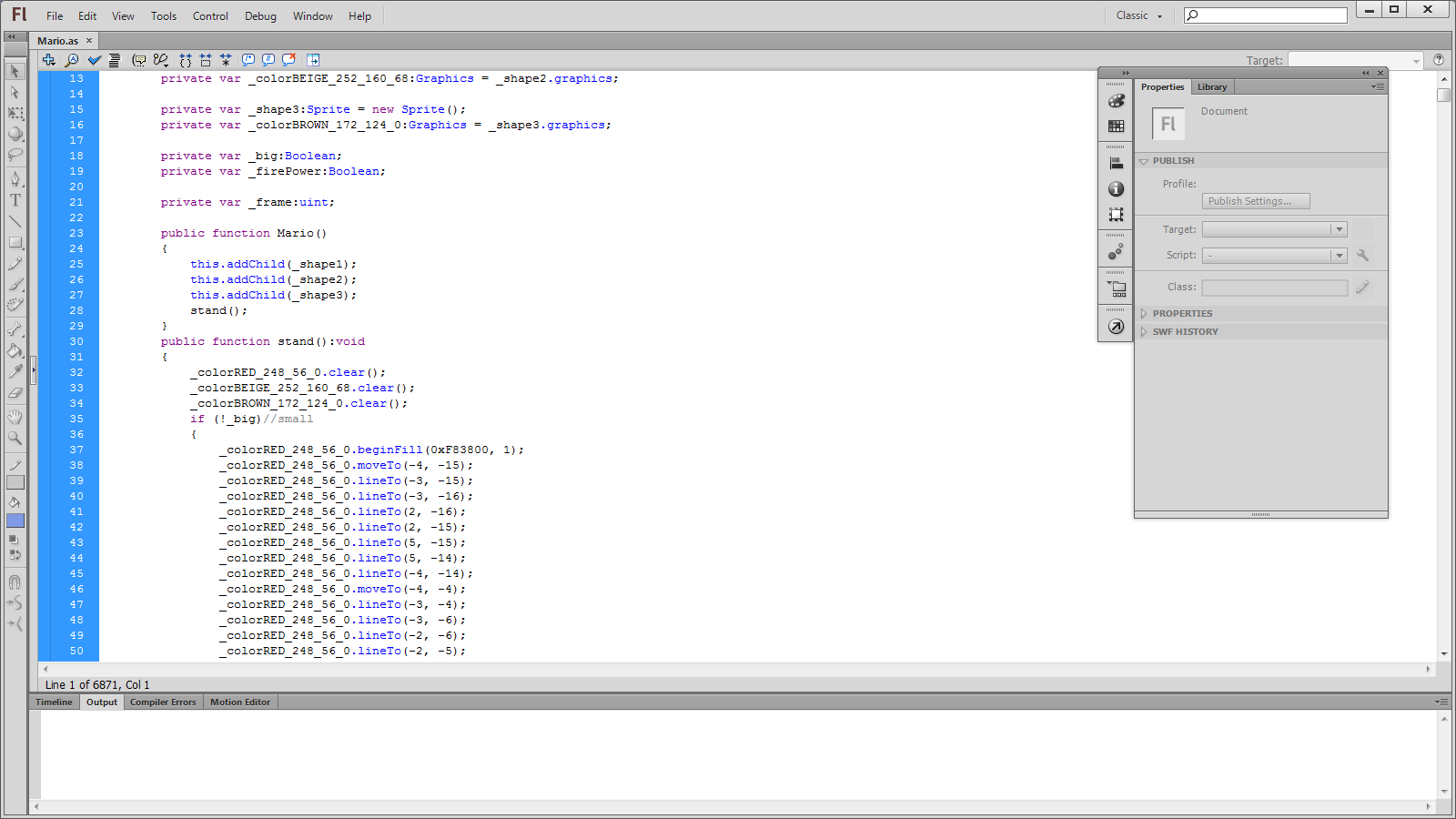Open the Script dropdown in Publish settings
Viewport: 1456px width, 819px height.
pos(1338,255)
